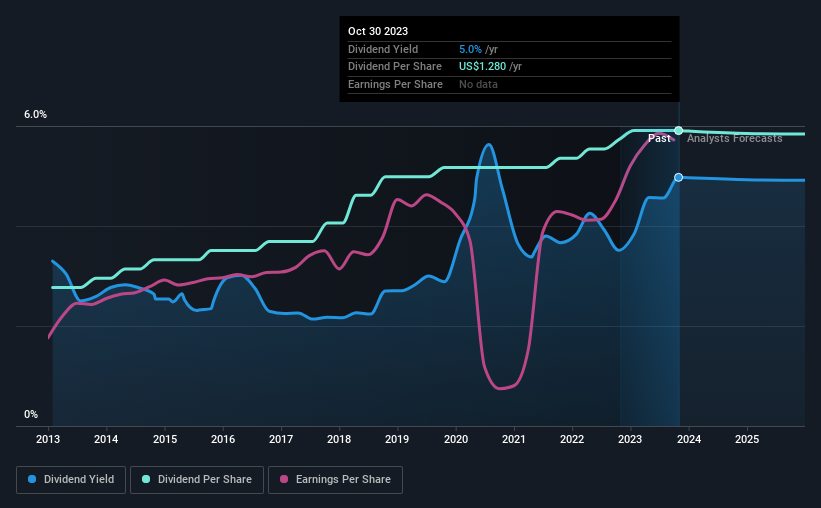
Task: Click the US$1.280 dividend per share value
Action: [482, 67]
